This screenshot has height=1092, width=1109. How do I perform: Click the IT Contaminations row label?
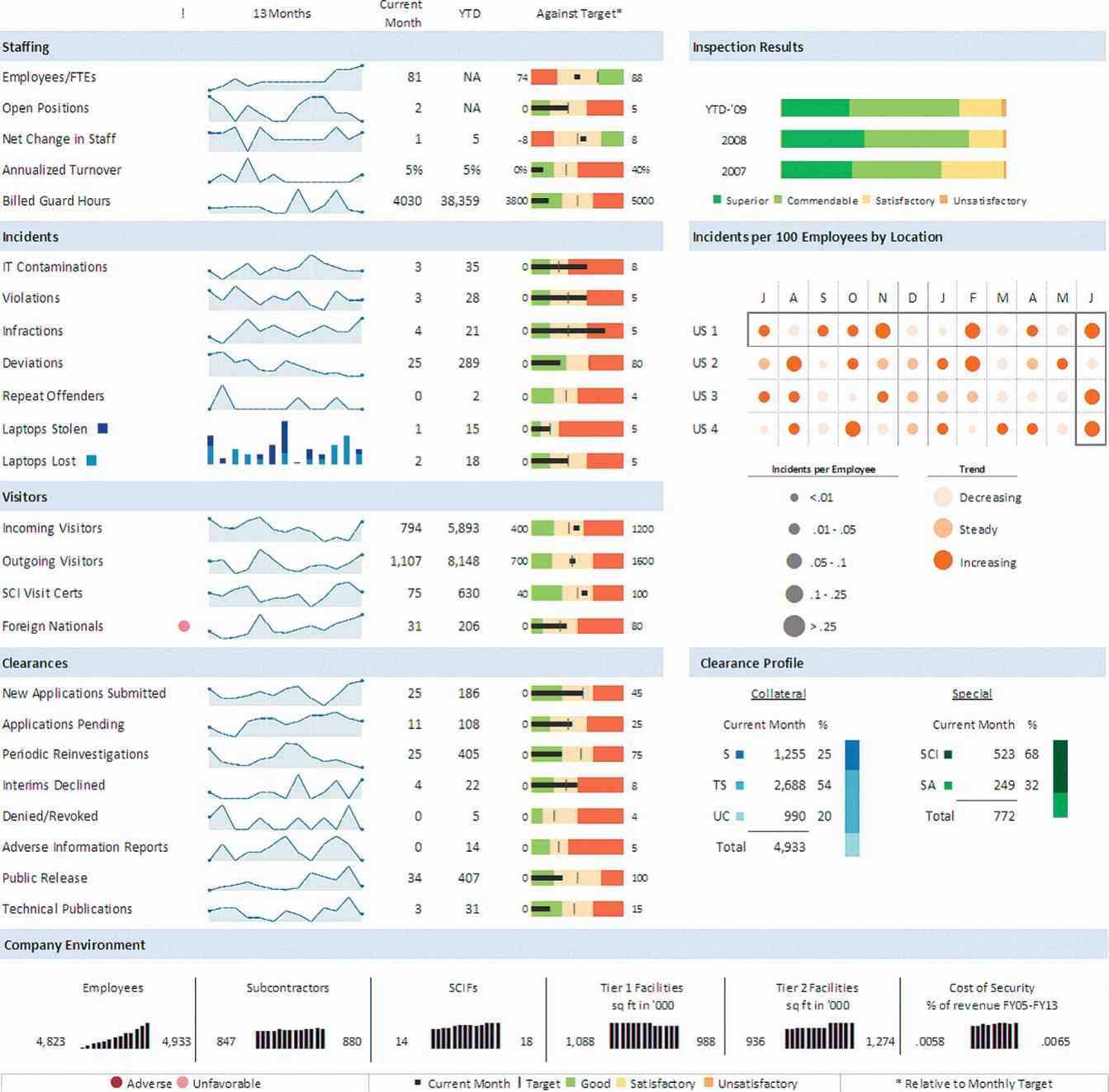(x=55, y=267)
